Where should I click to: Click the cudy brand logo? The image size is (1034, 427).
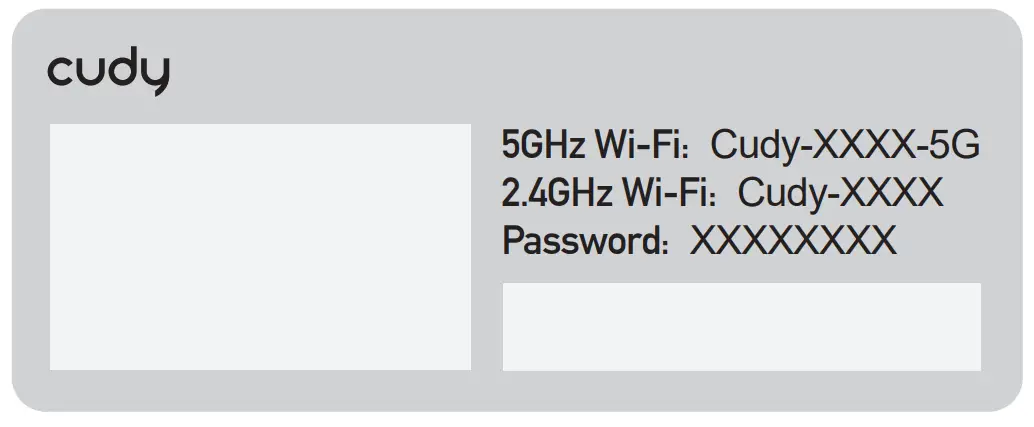(x=108, y=73)
